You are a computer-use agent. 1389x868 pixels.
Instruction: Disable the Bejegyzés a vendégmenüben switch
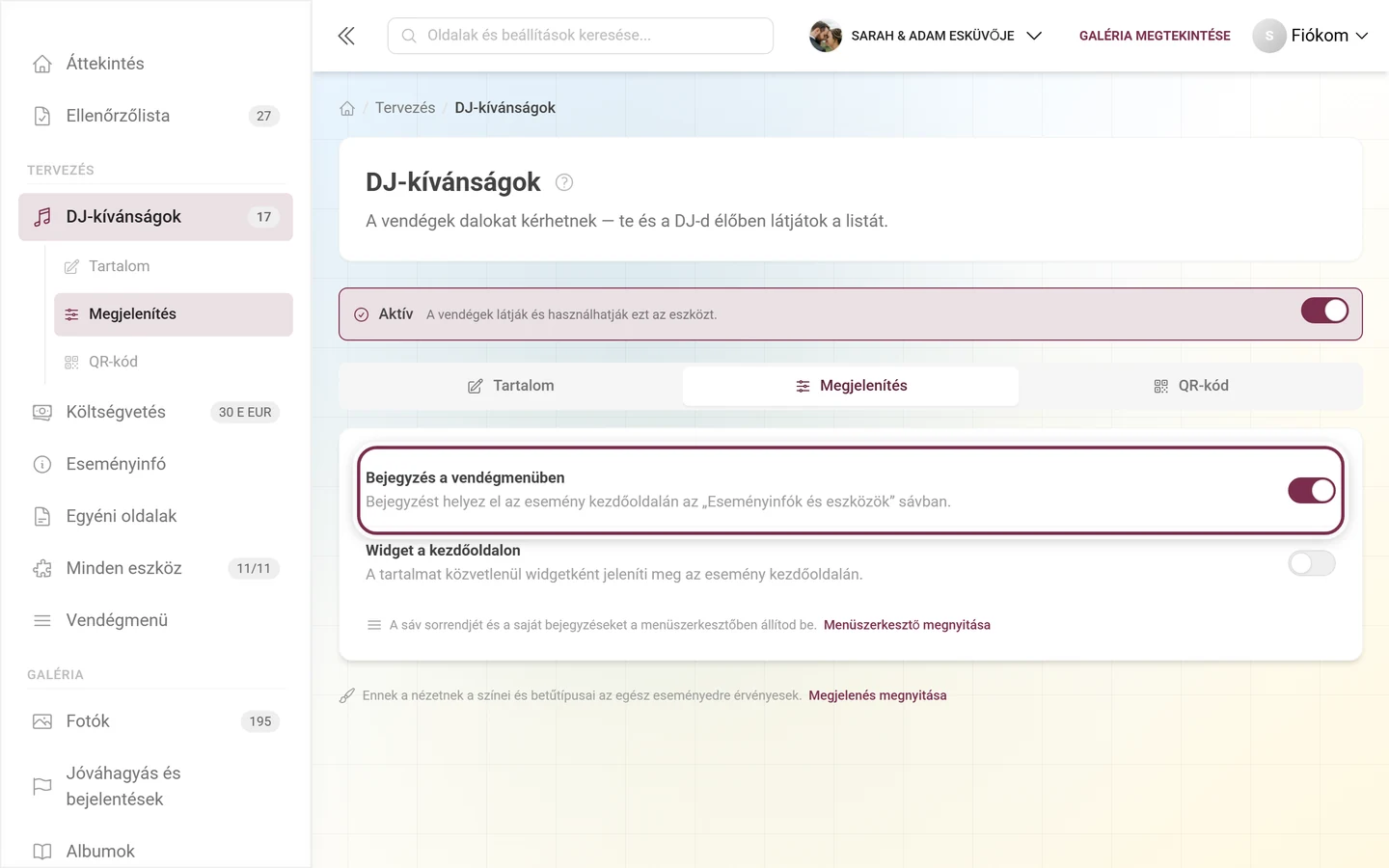1312,490
